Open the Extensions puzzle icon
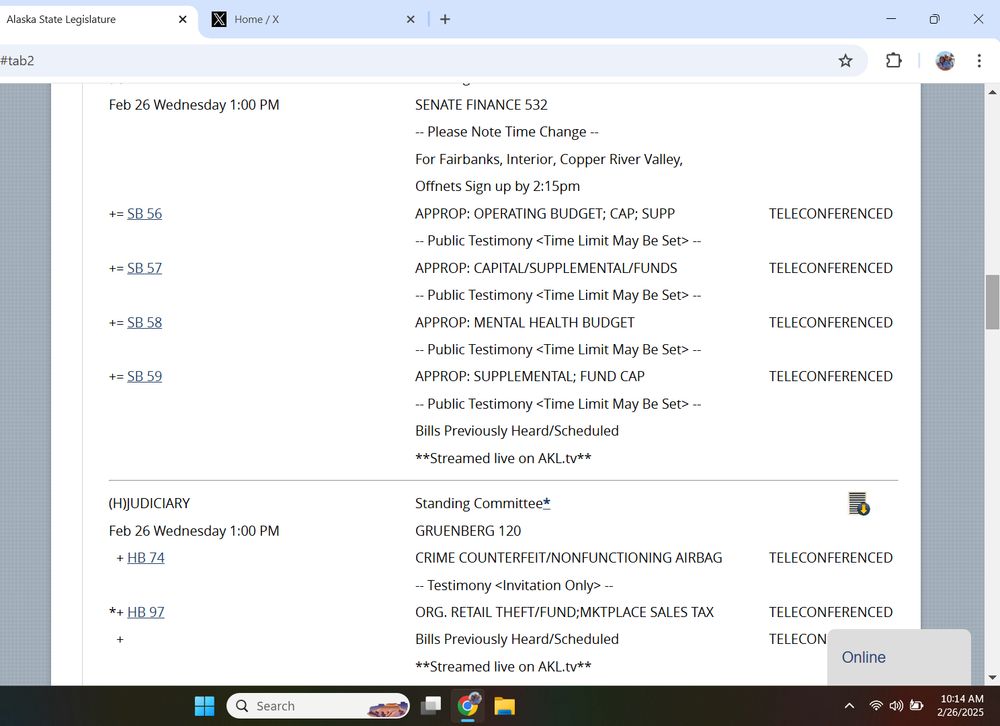Image resolution: width=1000 pixels, height=726 pixels. click(893, 61)
